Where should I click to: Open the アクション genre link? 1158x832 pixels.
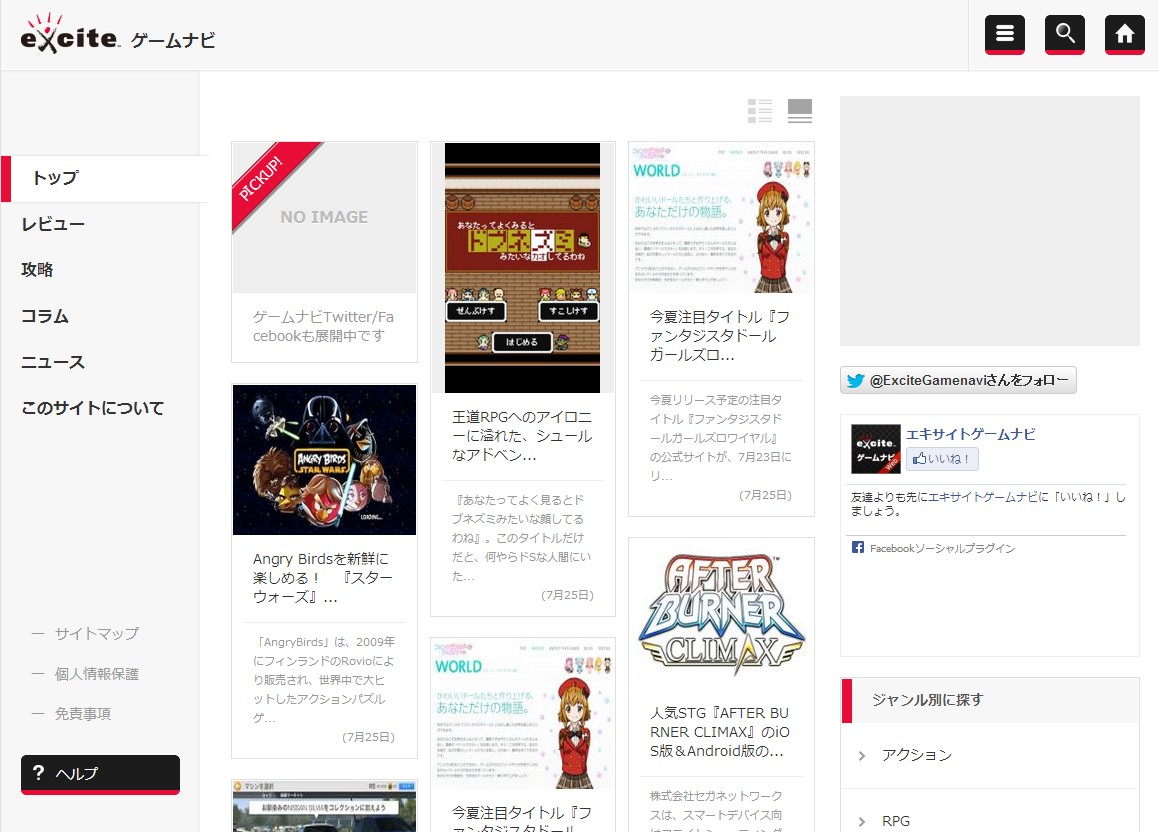tap(917, 755)
